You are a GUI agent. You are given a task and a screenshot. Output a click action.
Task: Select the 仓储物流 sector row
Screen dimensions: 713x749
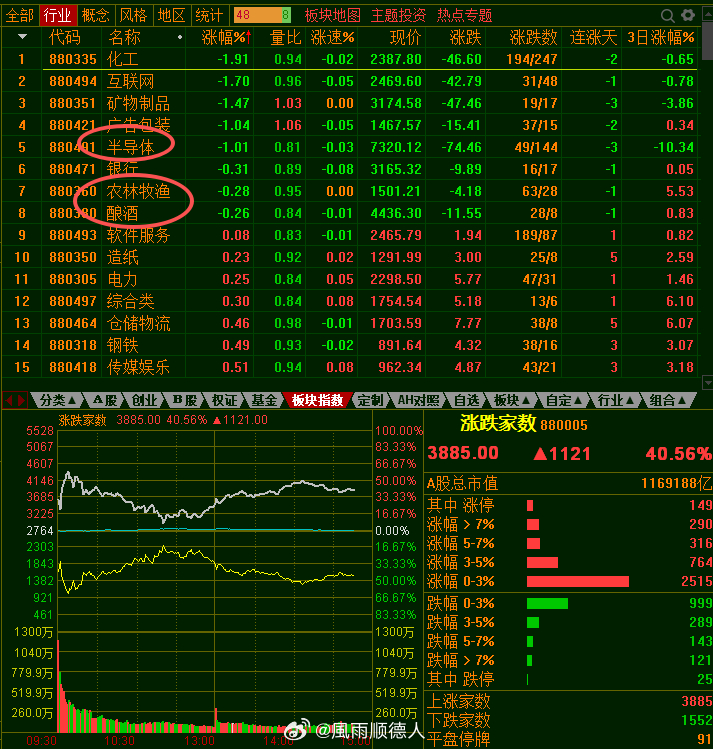coord(351,323)
